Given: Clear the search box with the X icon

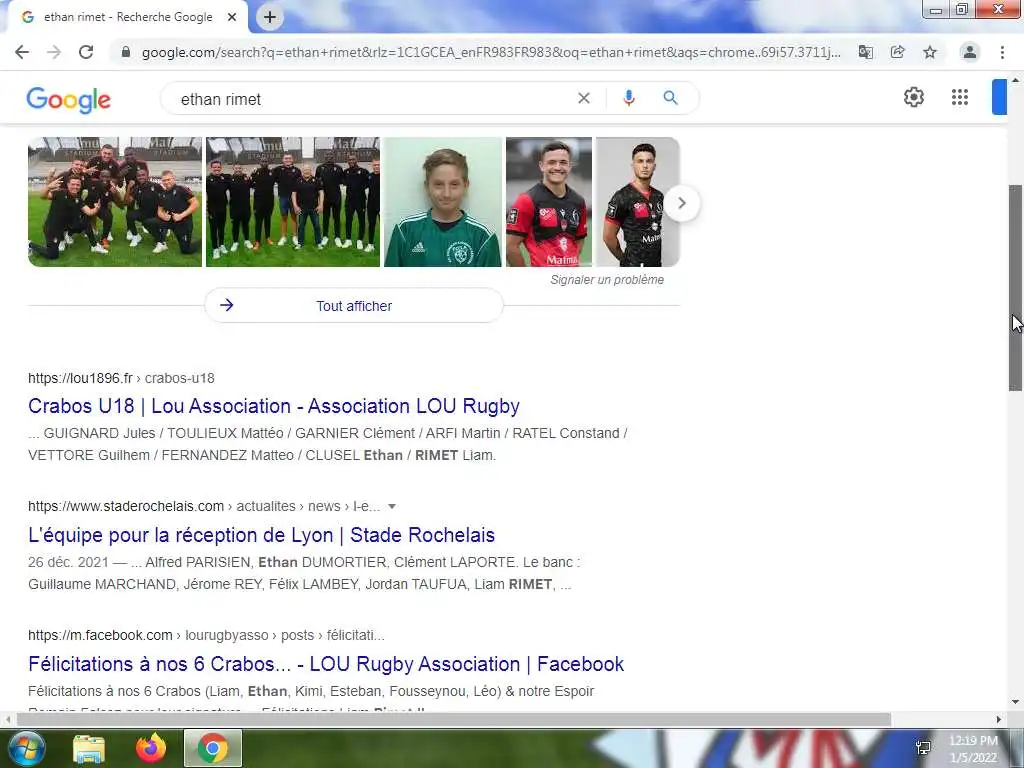Looking at the screenshot, I should click(584, 98).
